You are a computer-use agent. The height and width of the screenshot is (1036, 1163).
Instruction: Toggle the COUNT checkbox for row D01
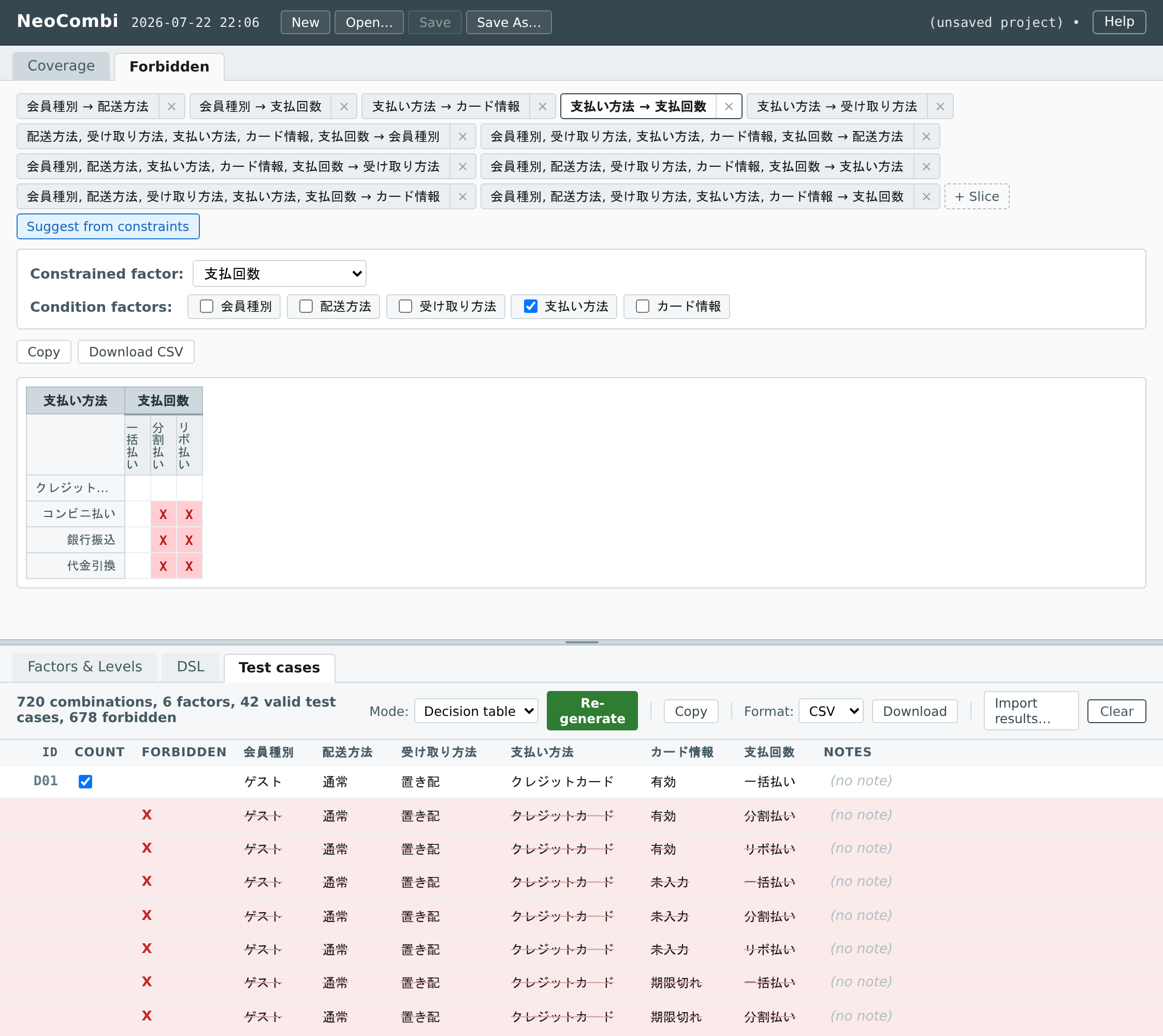point(85,782)
